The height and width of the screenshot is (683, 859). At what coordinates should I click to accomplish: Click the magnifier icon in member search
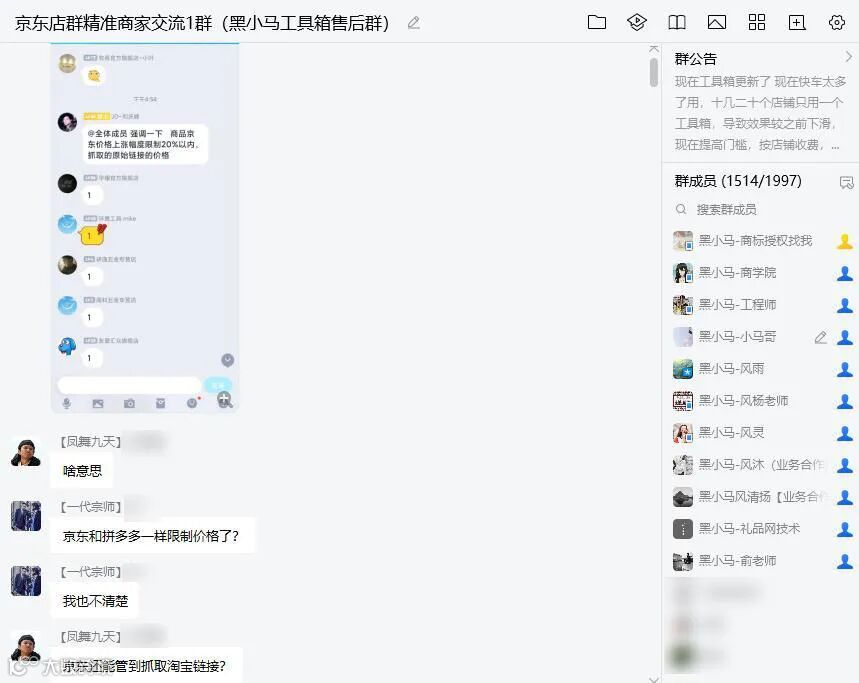tap(681, 209)
